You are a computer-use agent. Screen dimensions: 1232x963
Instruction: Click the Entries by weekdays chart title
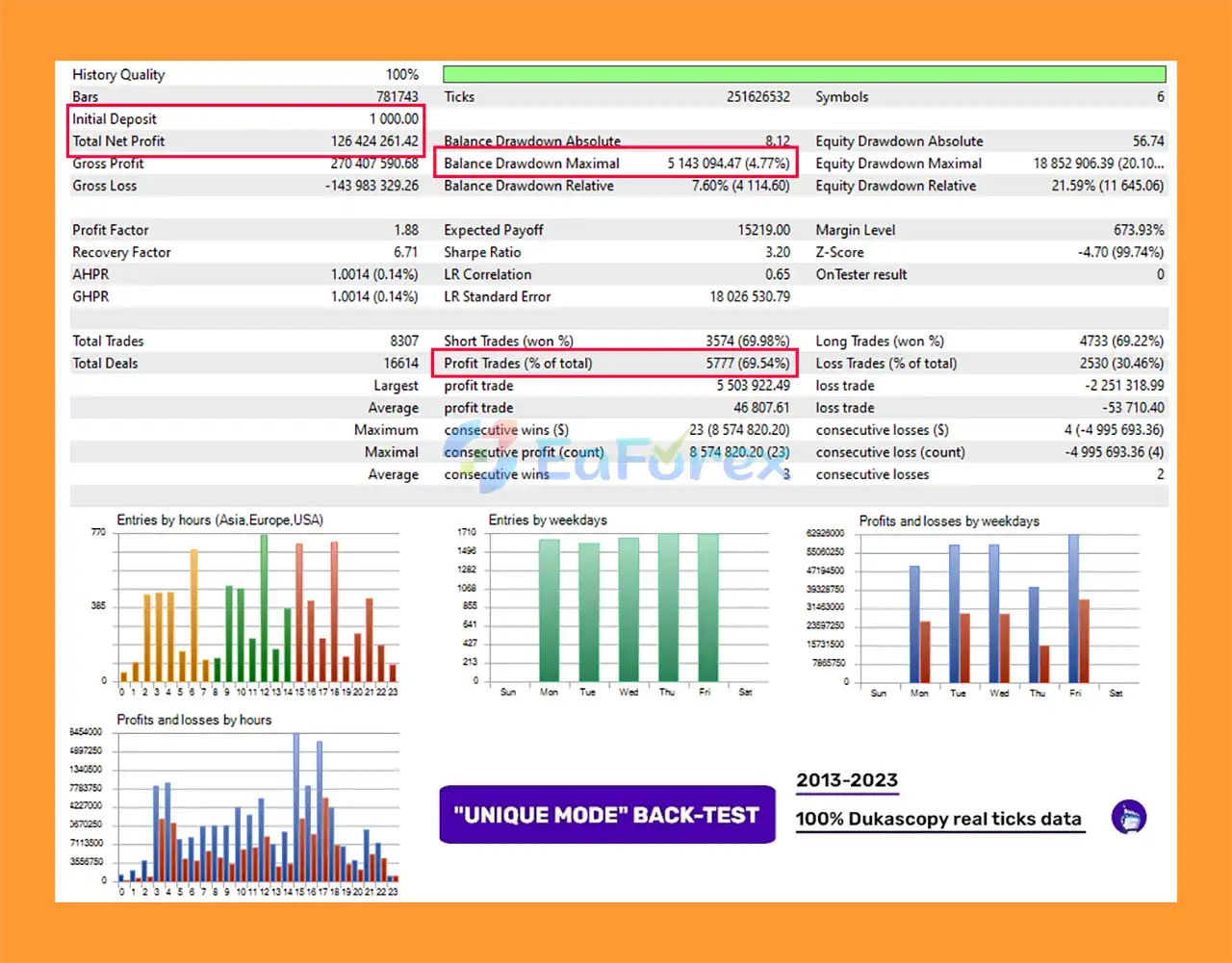[x=548, y=520]
